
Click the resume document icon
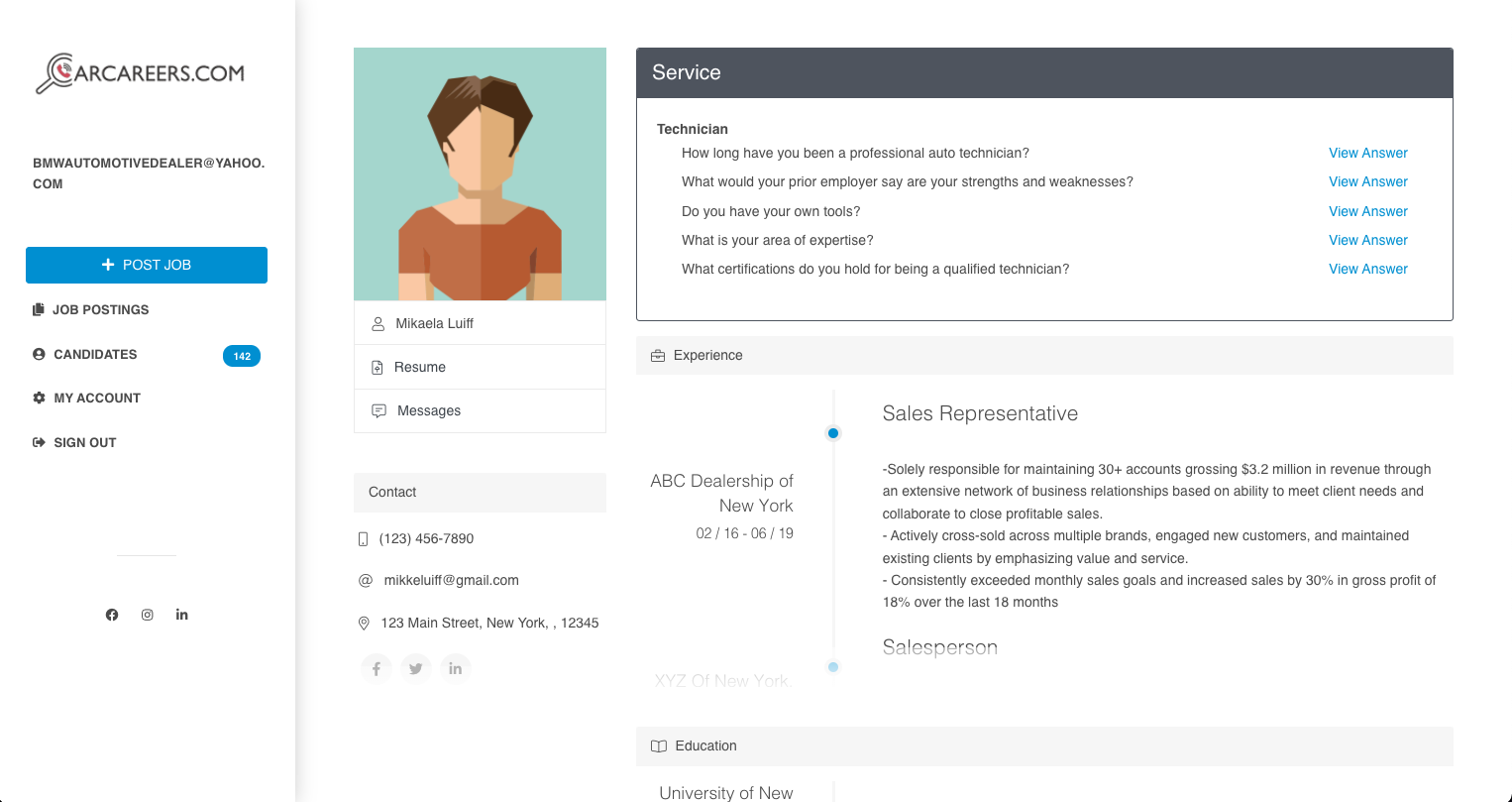coord(378,368)
